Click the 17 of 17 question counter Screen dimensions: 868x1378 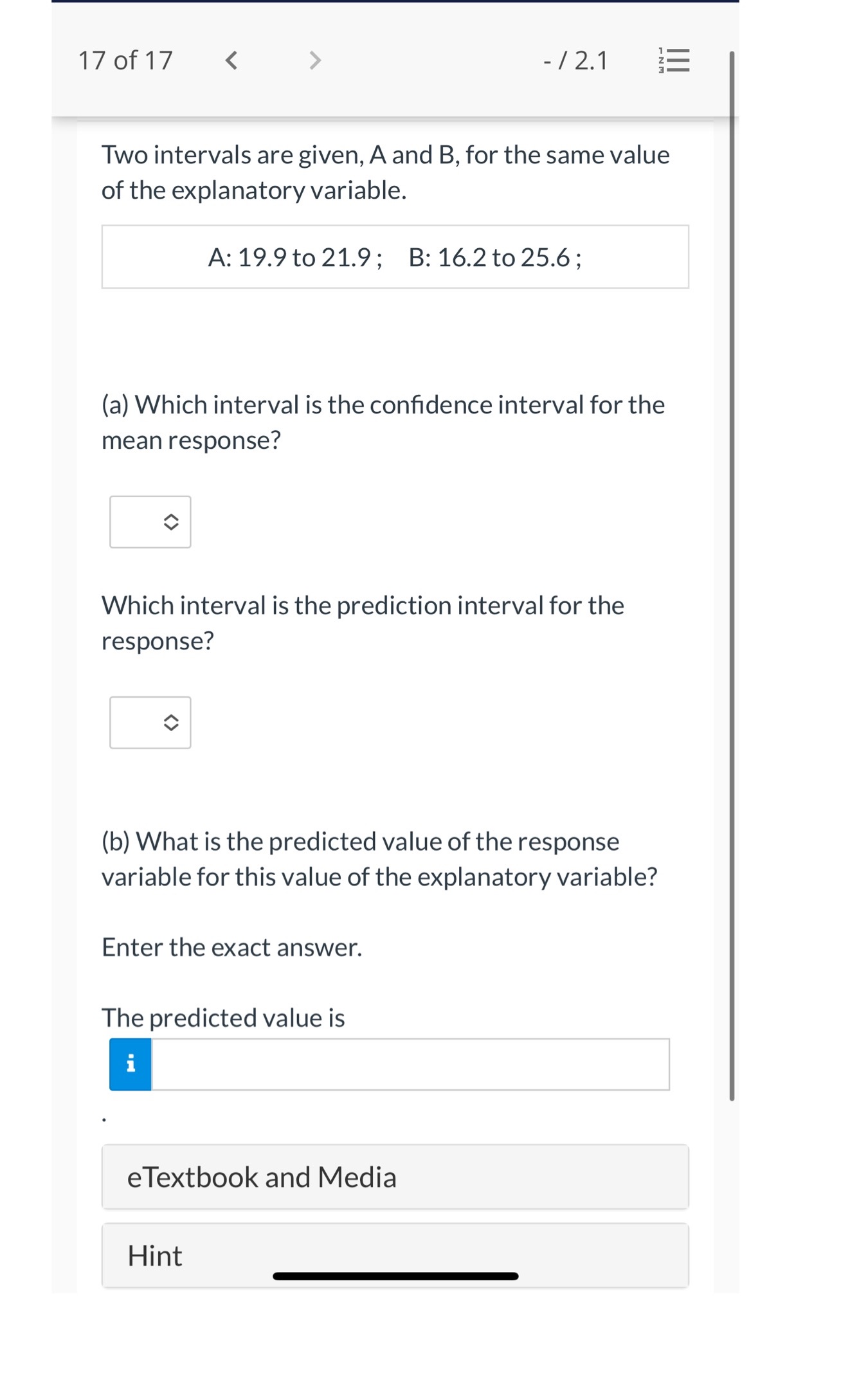point(126,61)
